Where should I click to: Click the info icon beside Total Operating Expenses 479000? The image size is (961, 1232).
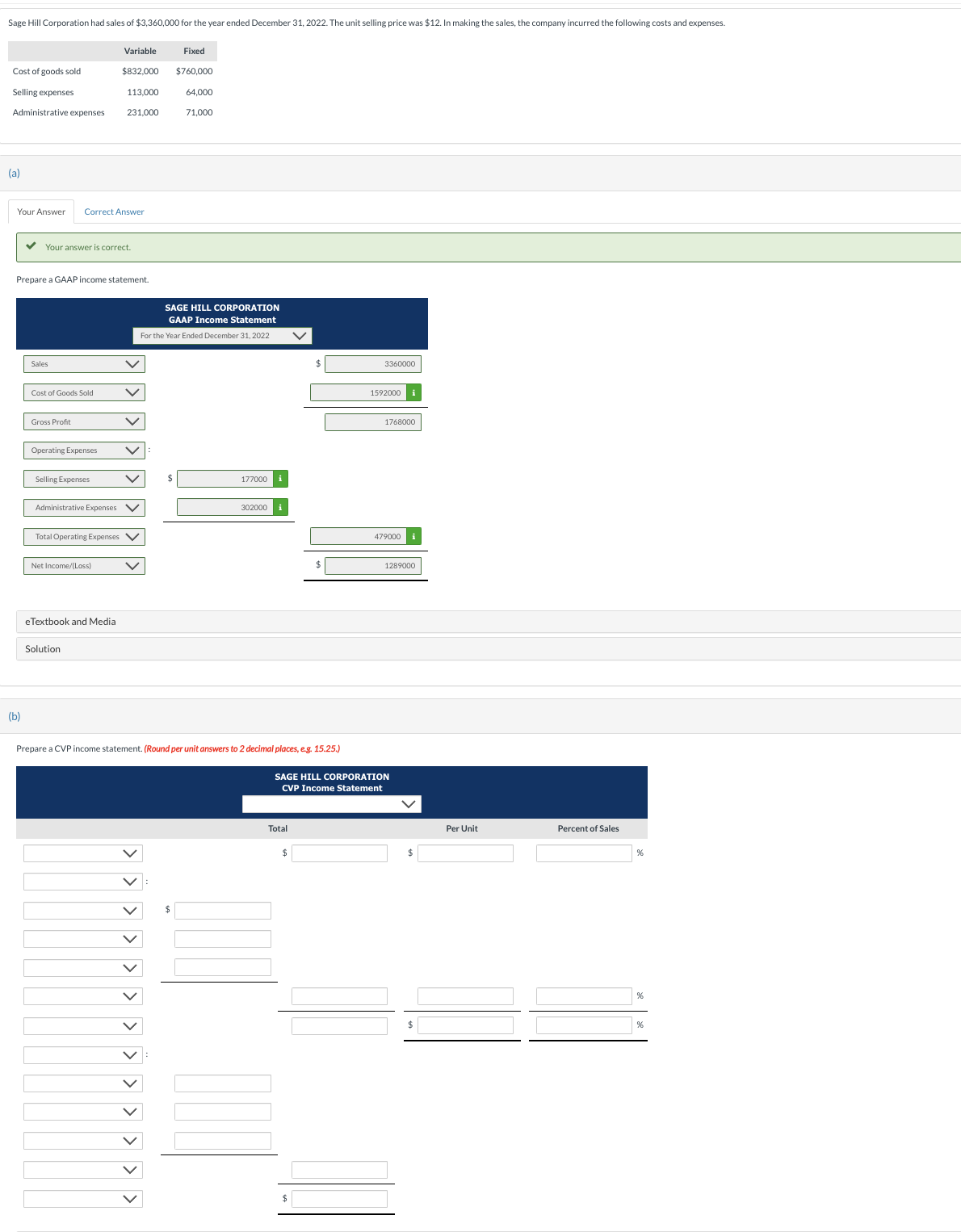coord(414,536)
